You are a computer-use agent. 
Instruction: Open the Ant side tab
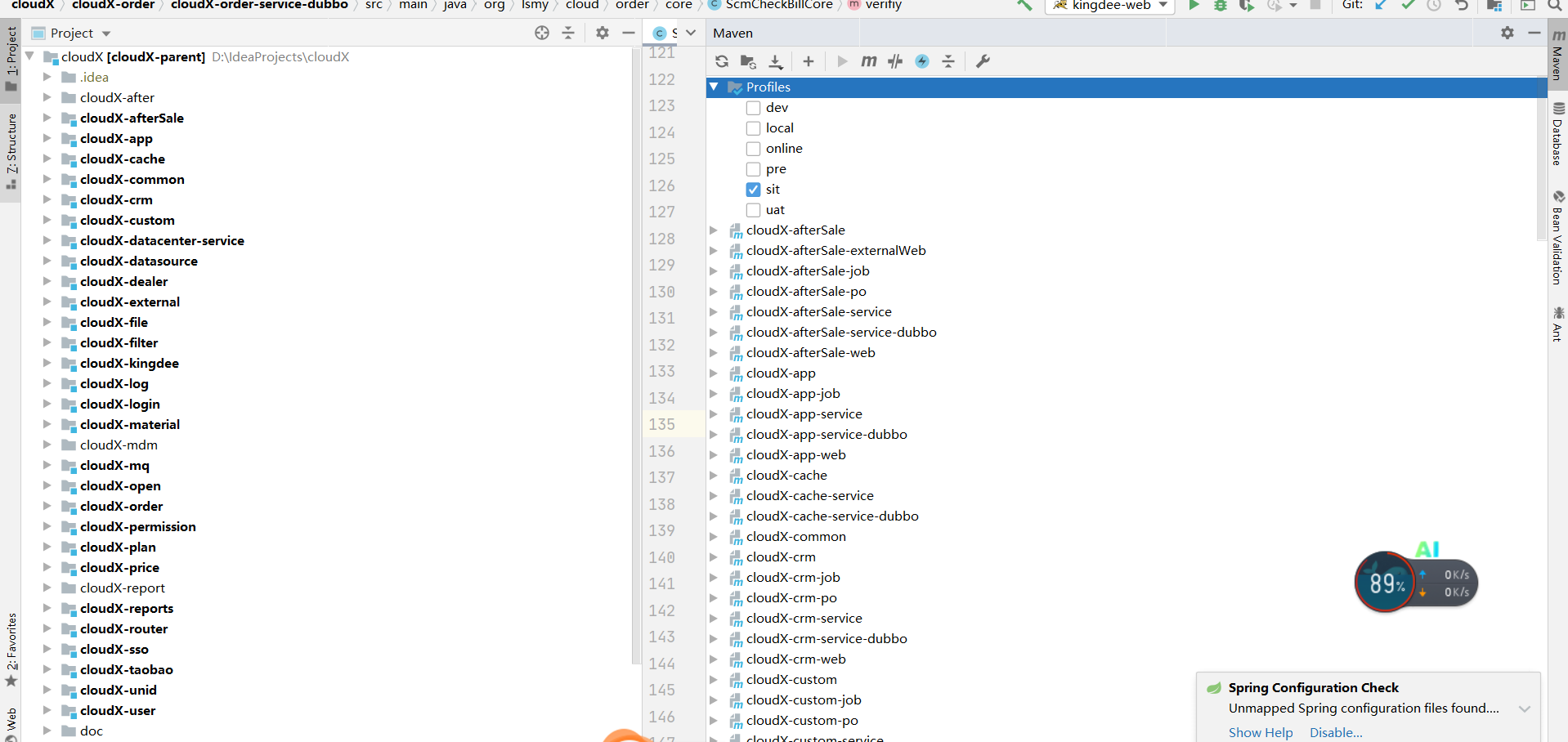point(1558,324)
